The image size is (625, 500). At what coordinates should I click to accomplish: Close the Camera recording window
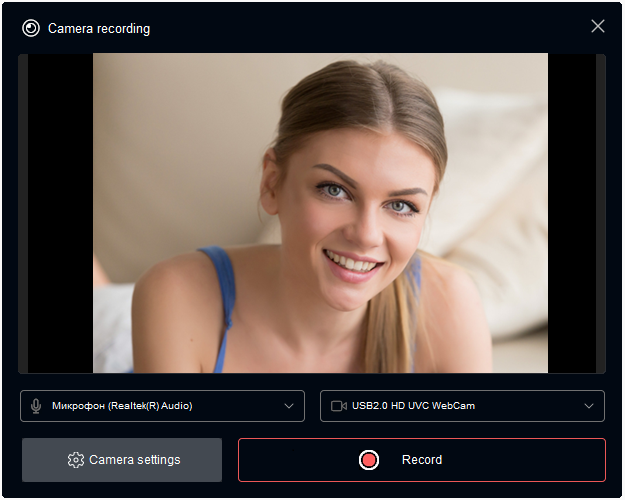pos(598,26)
